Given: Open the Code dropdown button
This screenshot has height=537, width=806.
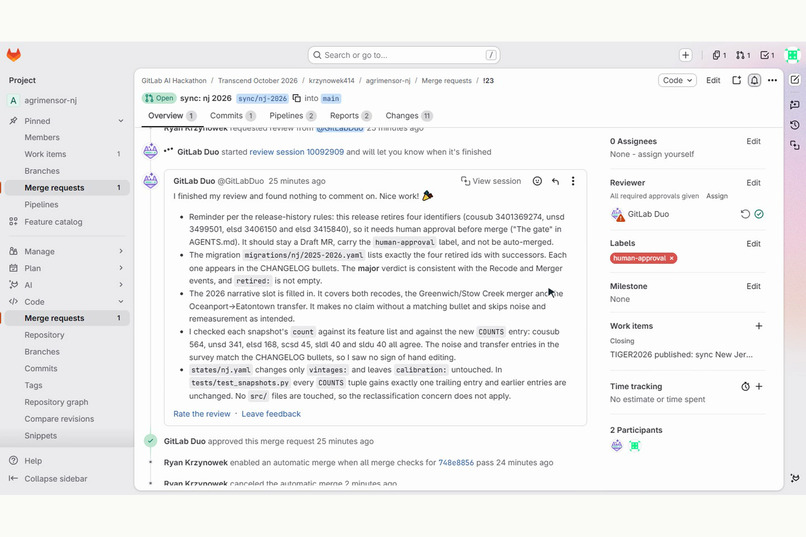Looking at the screenshot, I should coord(677,80).
